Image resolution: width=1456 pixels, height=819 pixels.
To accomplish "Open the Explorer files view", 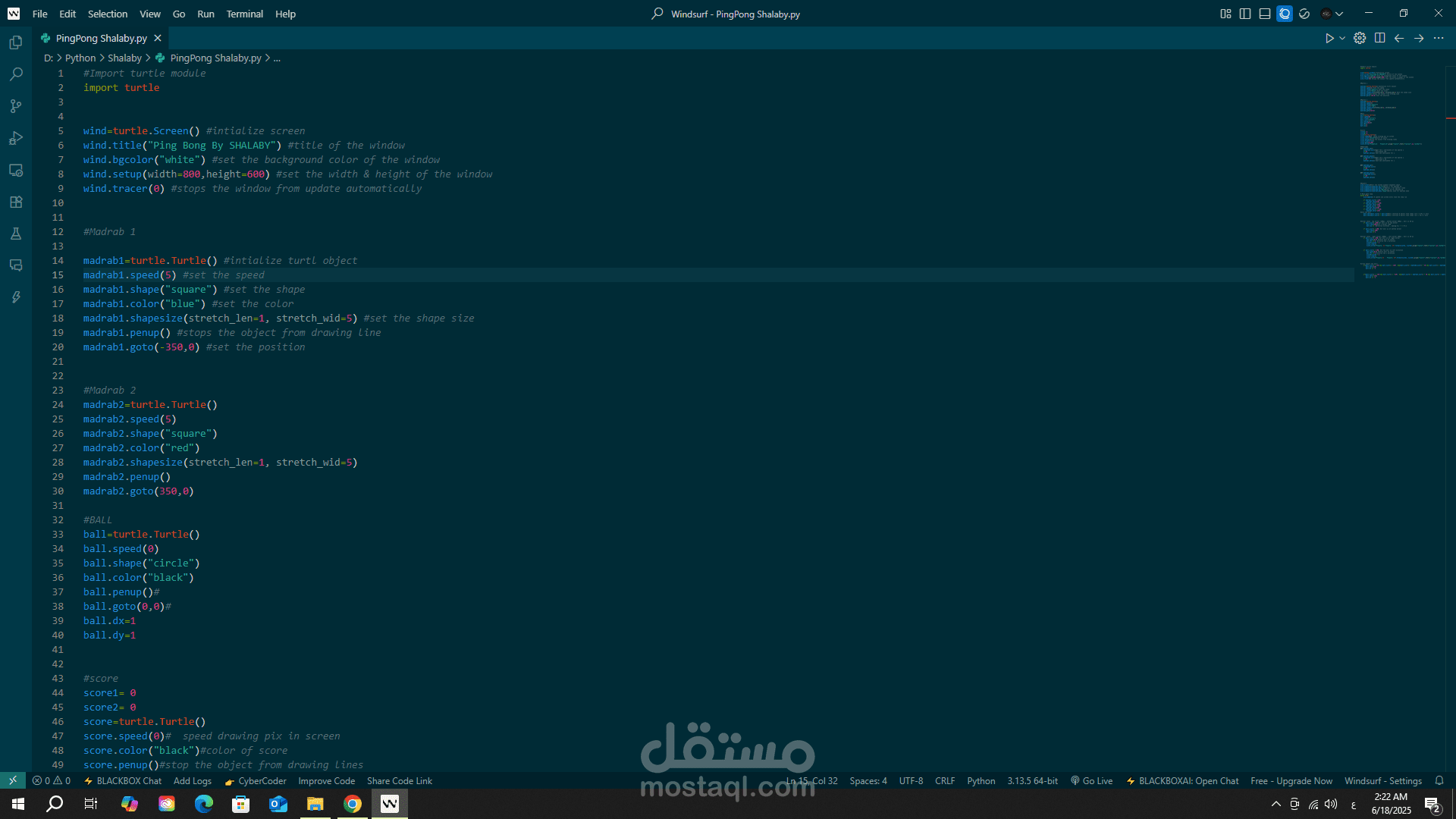I will (16, 42).
